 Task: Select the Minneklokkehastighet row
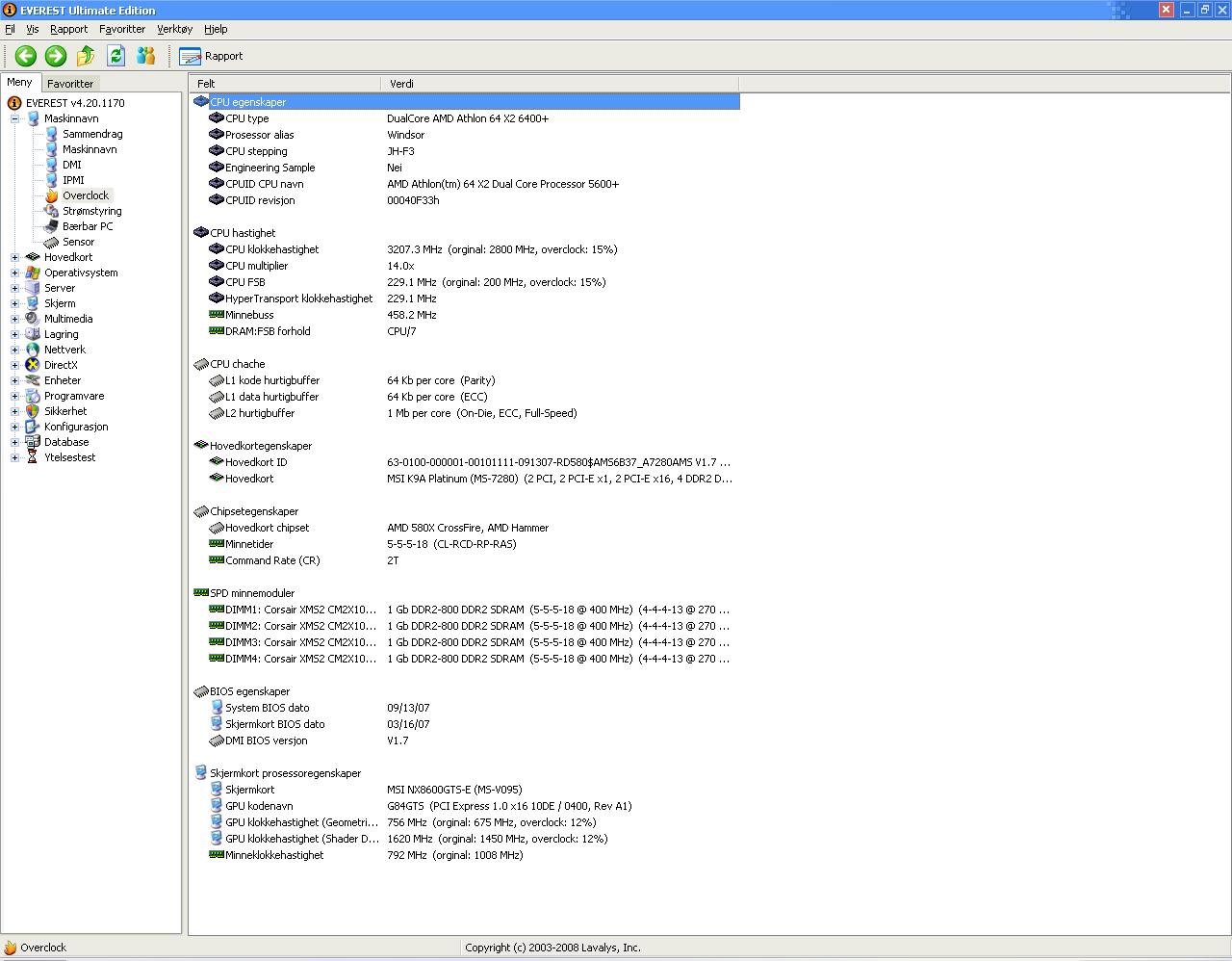pyautogui.click(x=465, y=855)
